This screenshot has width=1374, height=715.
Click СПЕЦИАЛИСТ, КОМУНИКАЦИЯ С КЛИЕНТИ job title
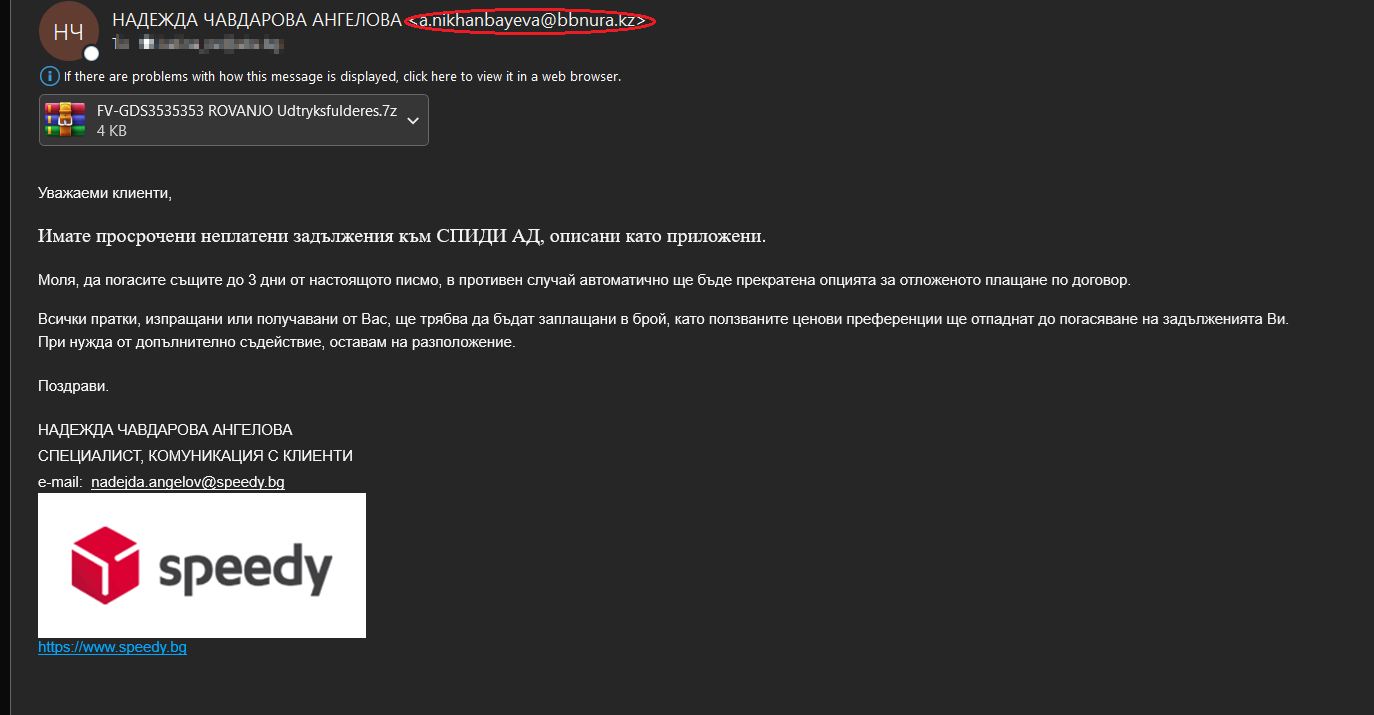(x=195, y=456)
